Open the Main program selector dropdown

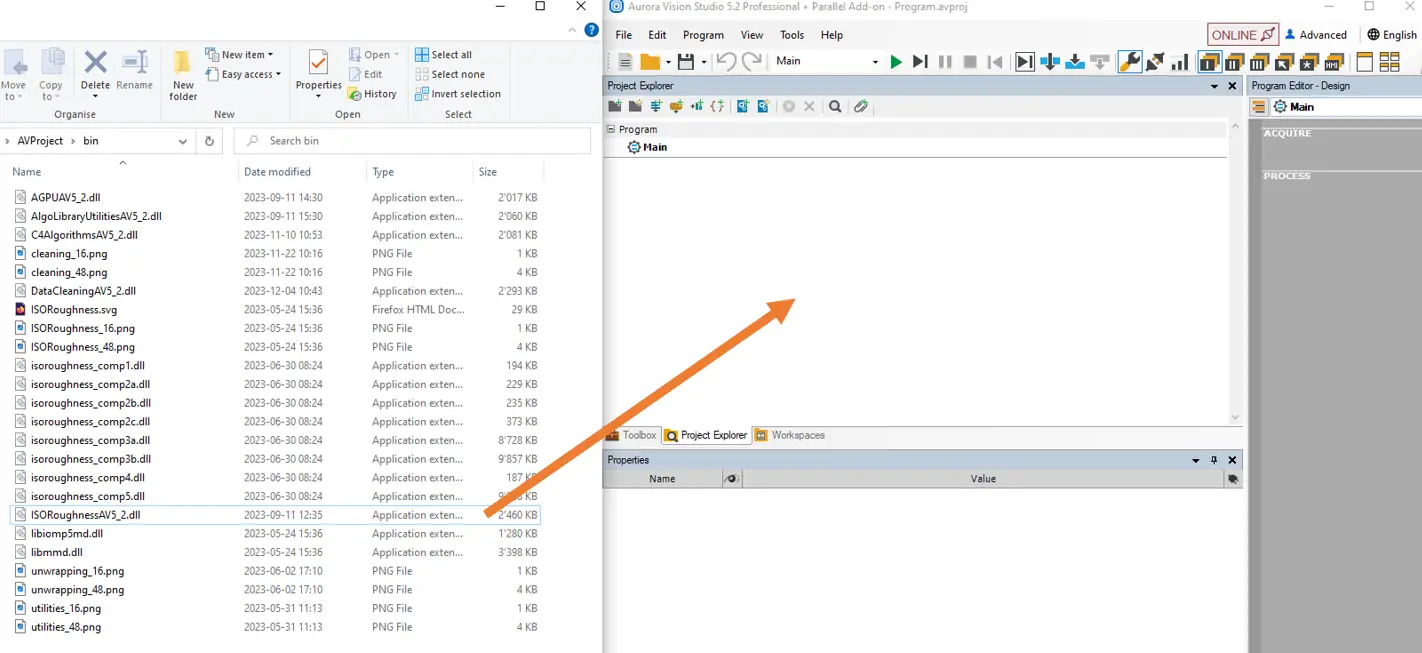click(874, 62)
